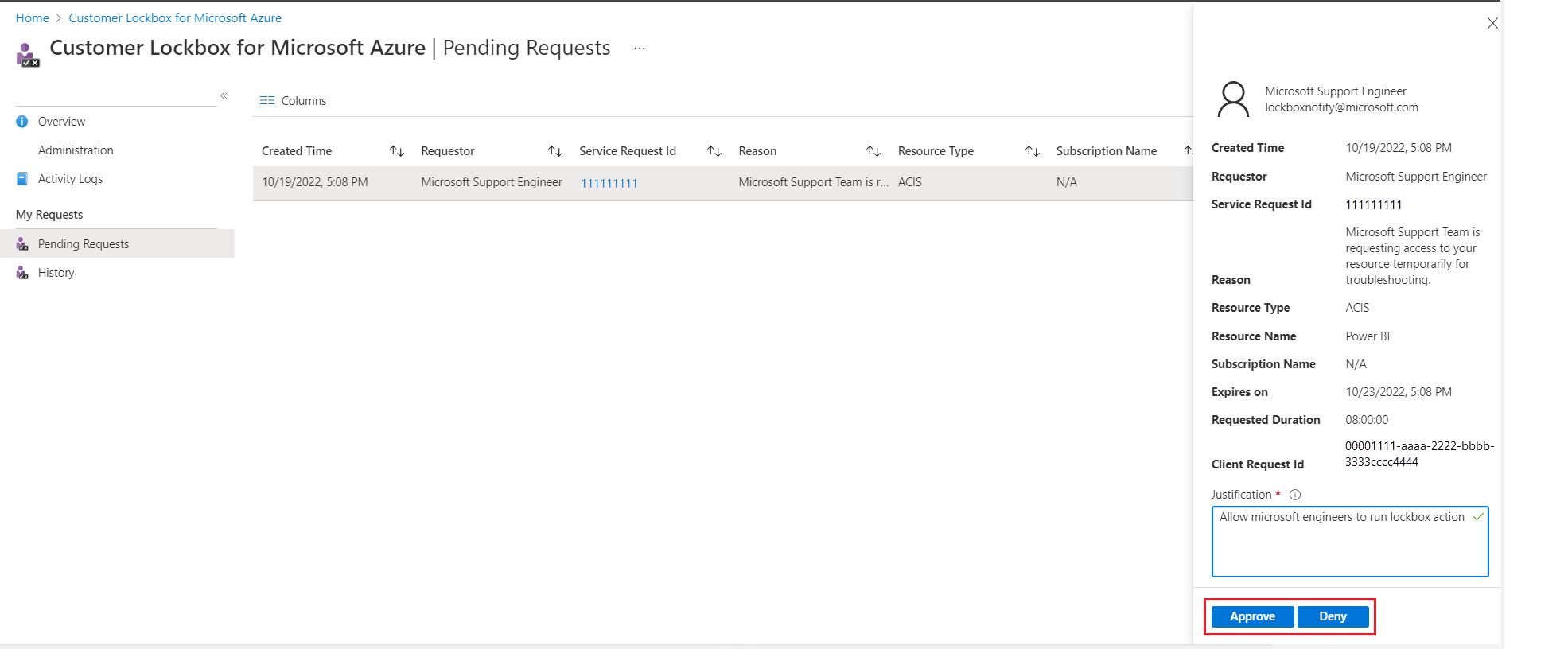The height and width of the screenshot is (649, 1568).
Task: Click the Pending Requests sidebar icon
Action: click(x=22, y=244)
